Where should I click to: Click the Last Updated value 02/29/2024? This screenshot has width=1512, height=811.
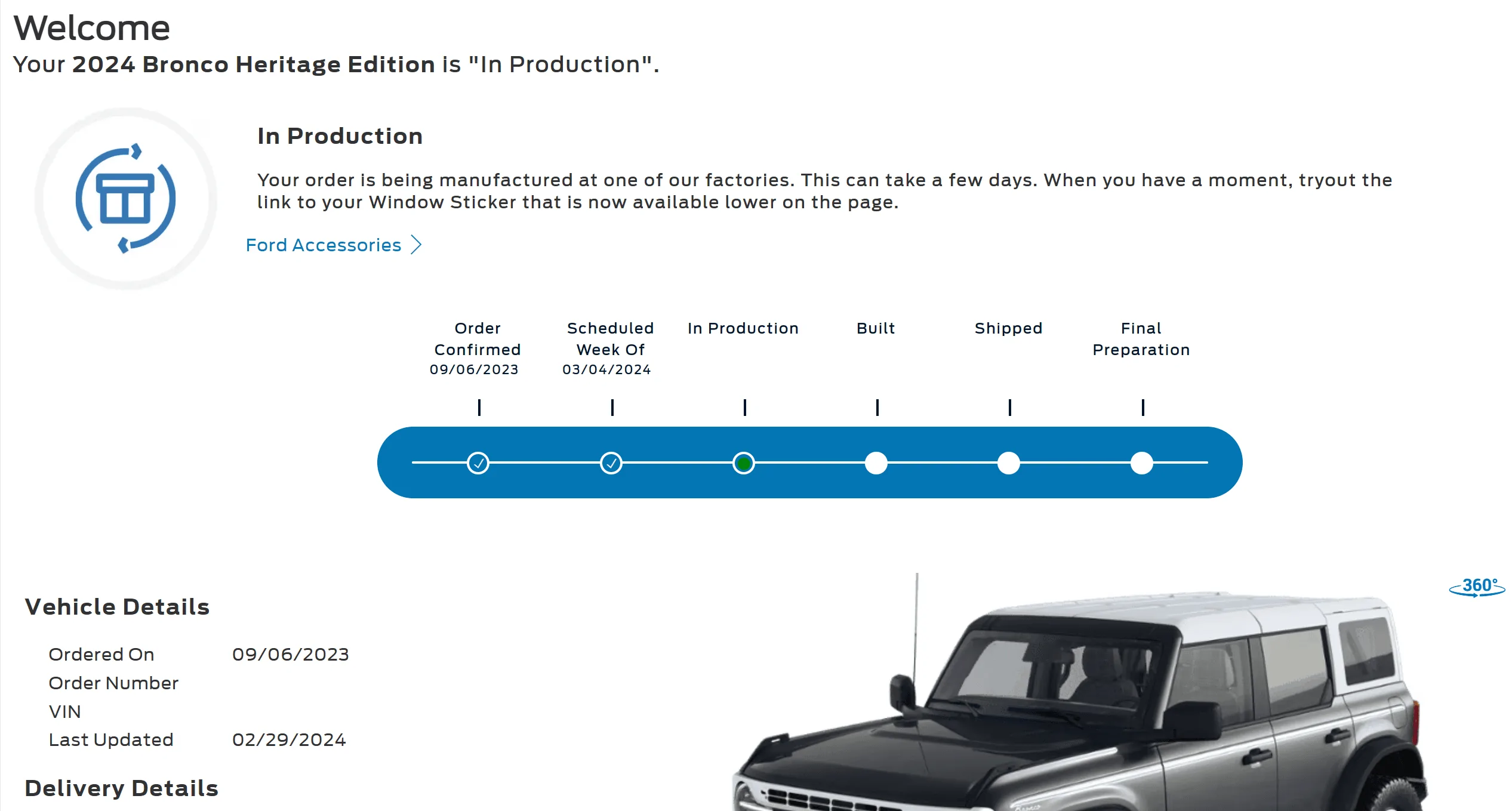pyautogui.click(x=289, y=740)
